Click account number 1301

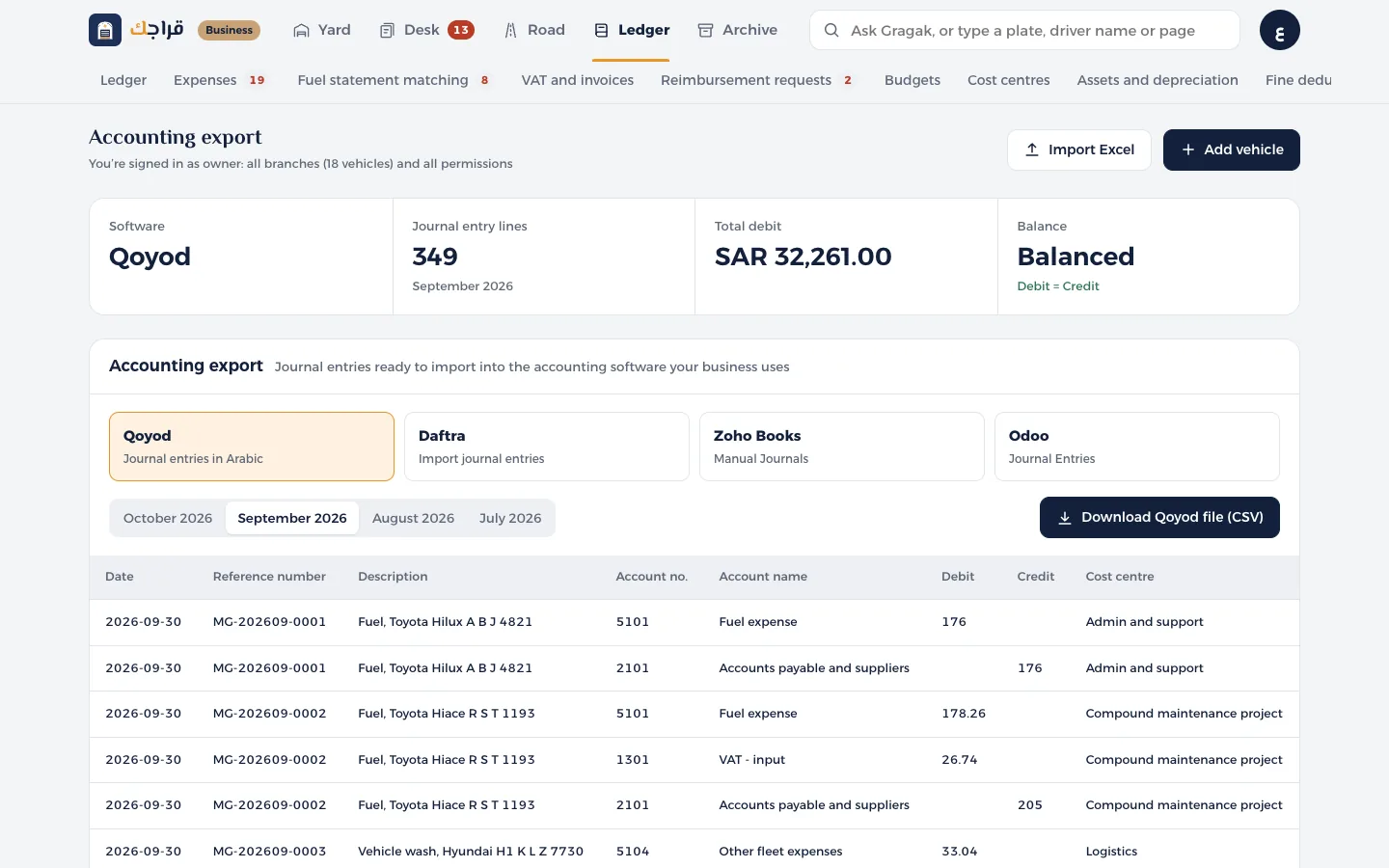[633, 760]
